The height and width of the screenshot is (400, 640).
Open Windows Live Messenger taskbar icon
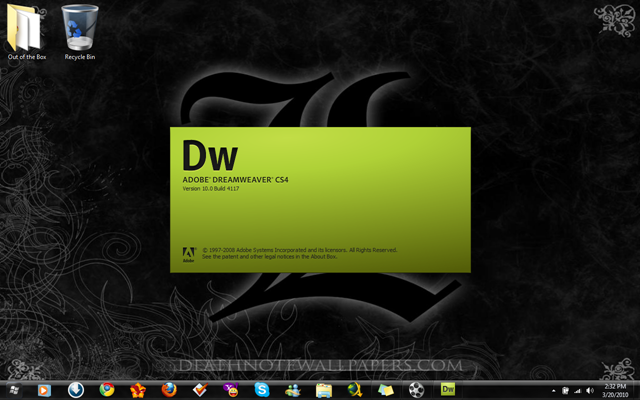[x=293, y=391]
